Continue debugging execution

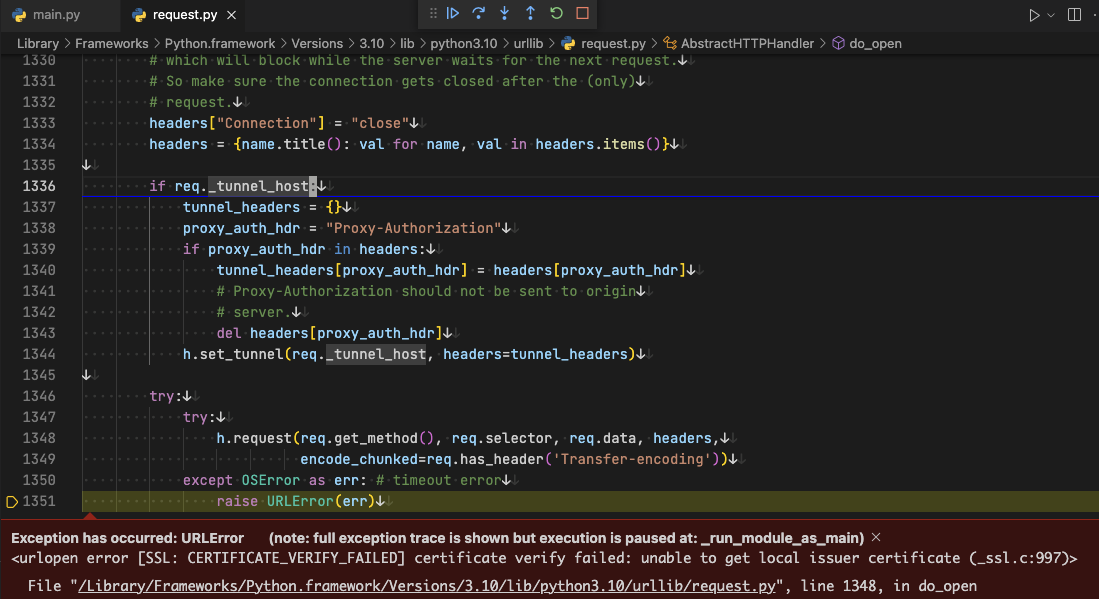pos(453,13)
